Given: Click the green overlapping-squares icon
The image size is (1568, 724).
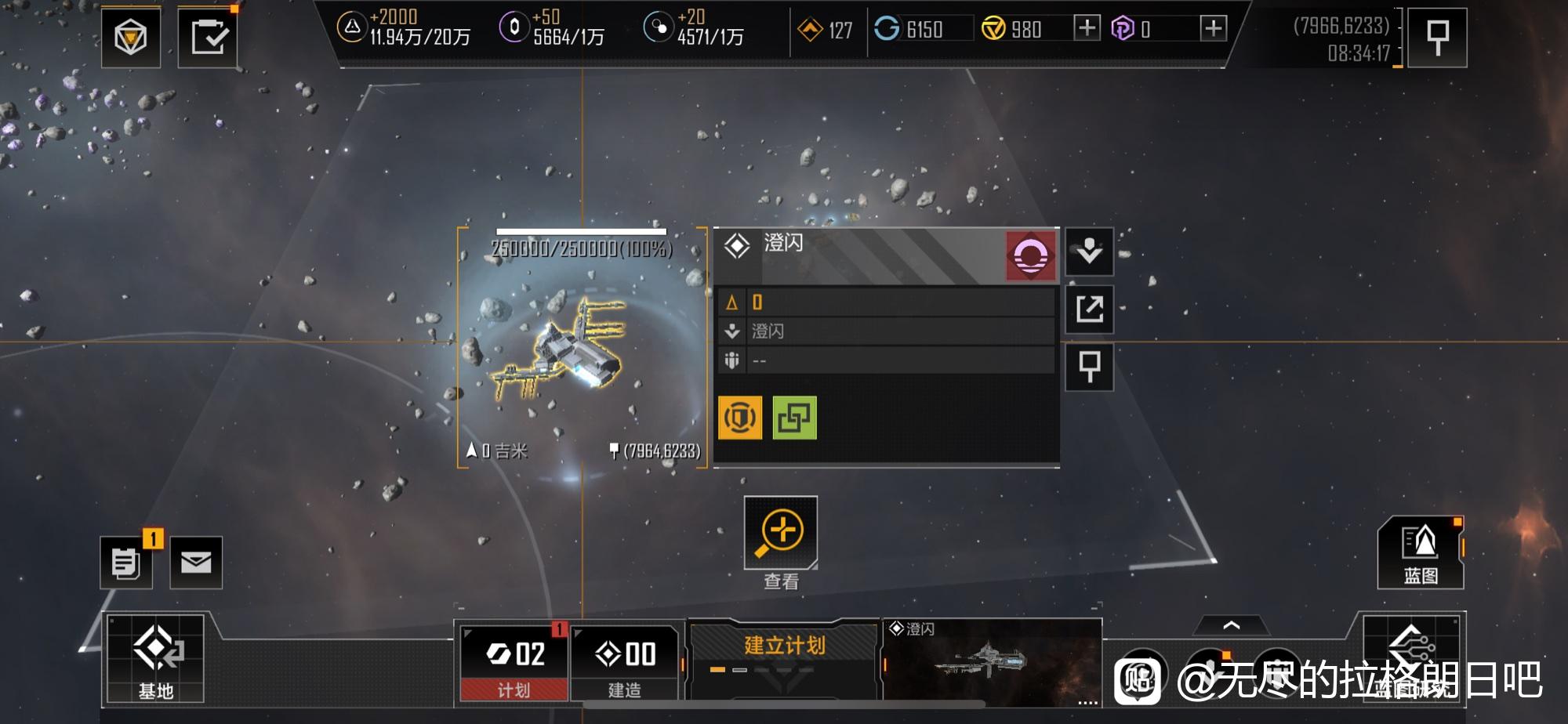Looking at the screenshot, I should (794, 418).
